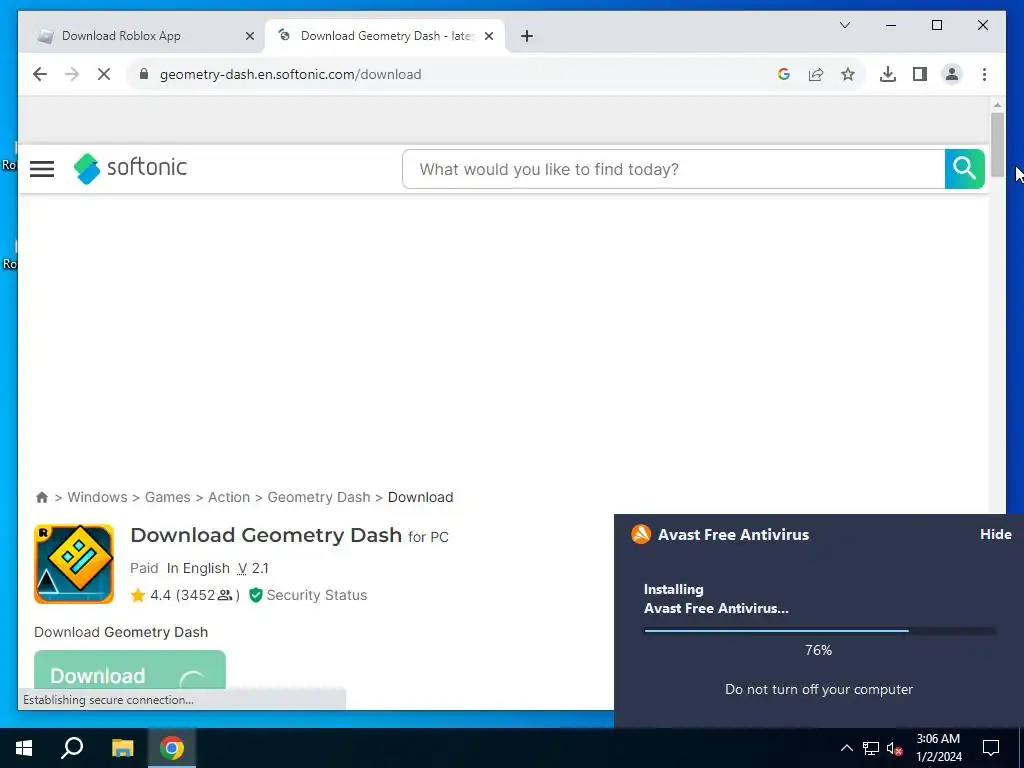Click the 'Download Geometry Dash for PC' heading
The height and width of the screenshot is (768, 1024).
(x=289, y=536)
